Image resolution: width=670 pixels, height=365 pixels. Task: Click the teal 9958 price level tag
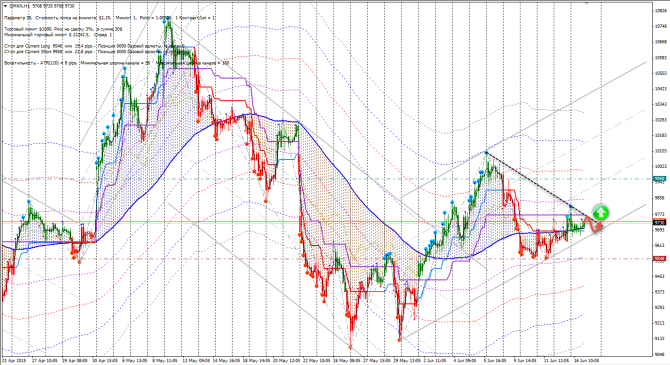pos(659,179)
